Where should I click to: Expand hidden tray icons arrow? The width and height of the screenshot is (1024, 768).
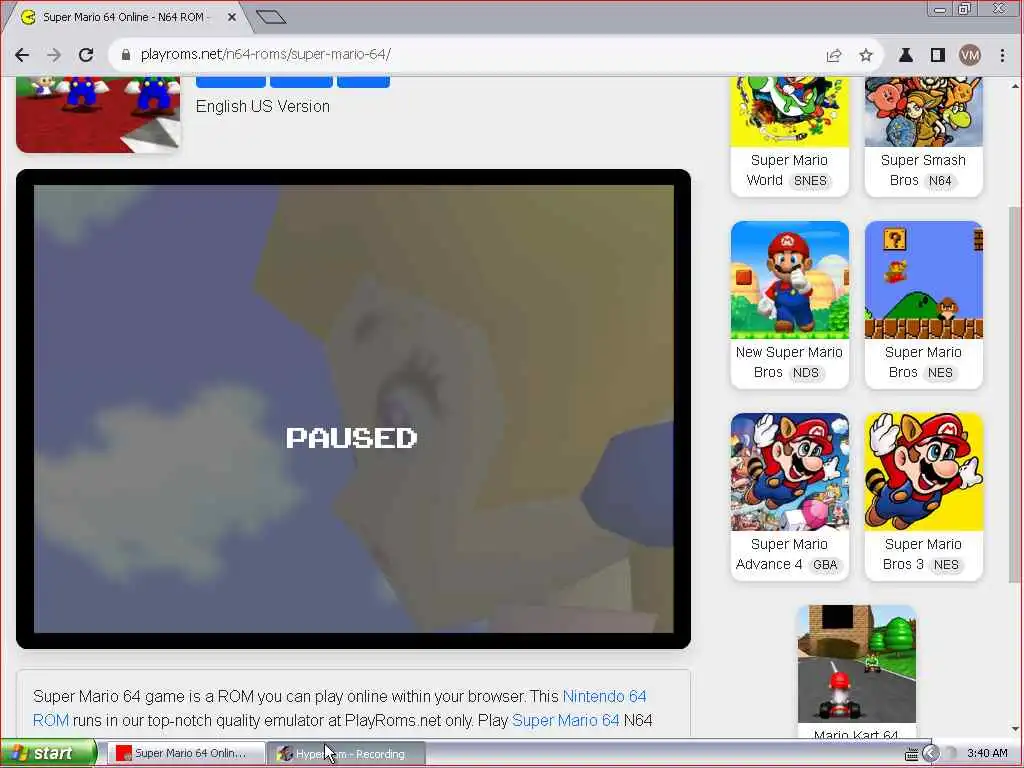tap(931, 754)
